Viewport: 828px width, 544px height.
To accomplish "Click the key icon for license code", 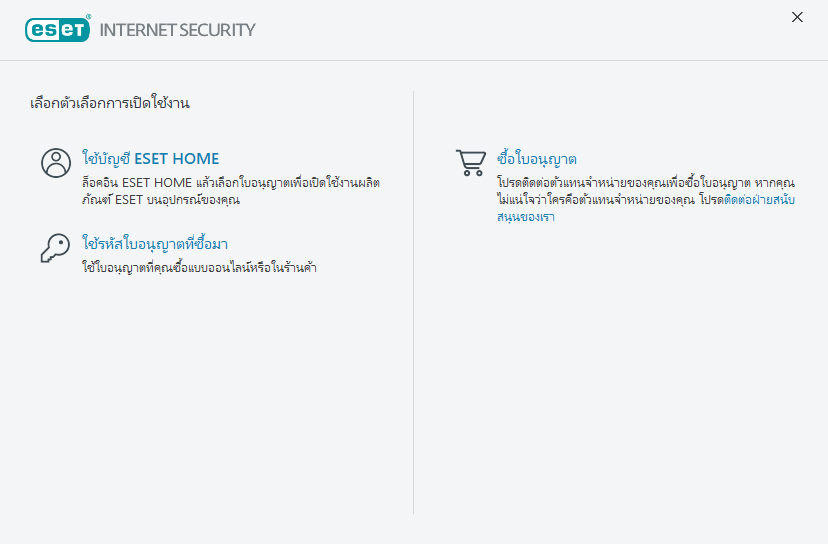I will point(55,248).
